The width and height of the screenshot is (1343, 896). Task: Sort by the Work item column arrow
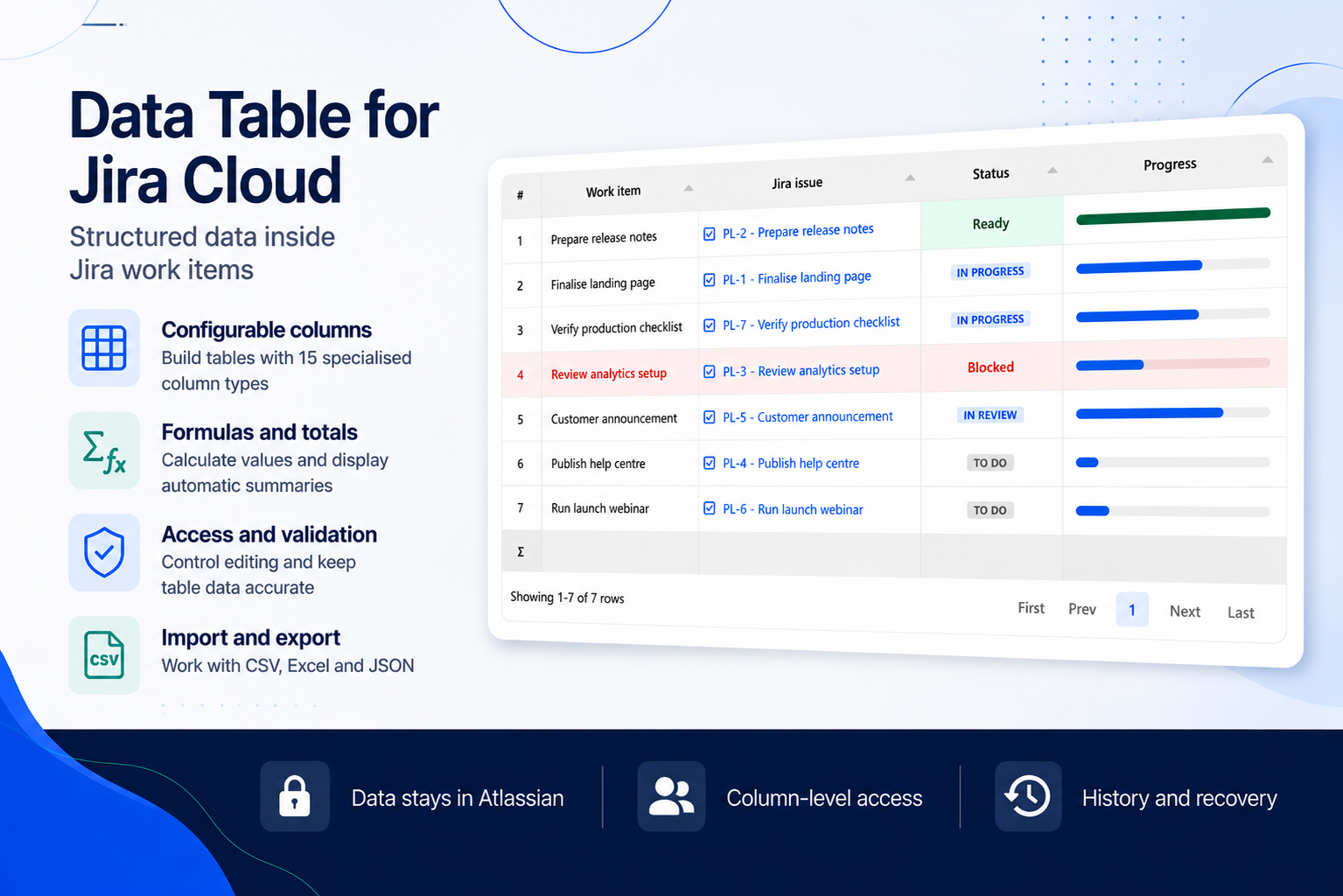tap(689, 188)
